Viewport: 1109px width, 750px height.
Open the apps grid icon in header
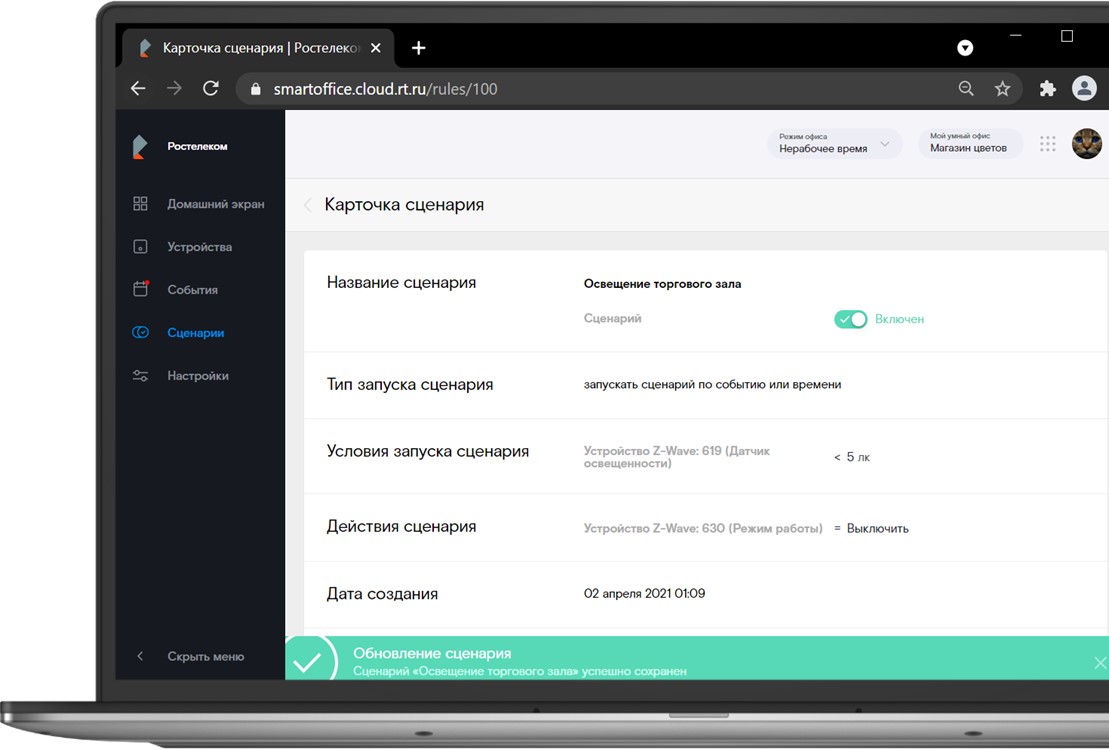coord(1047,144)
